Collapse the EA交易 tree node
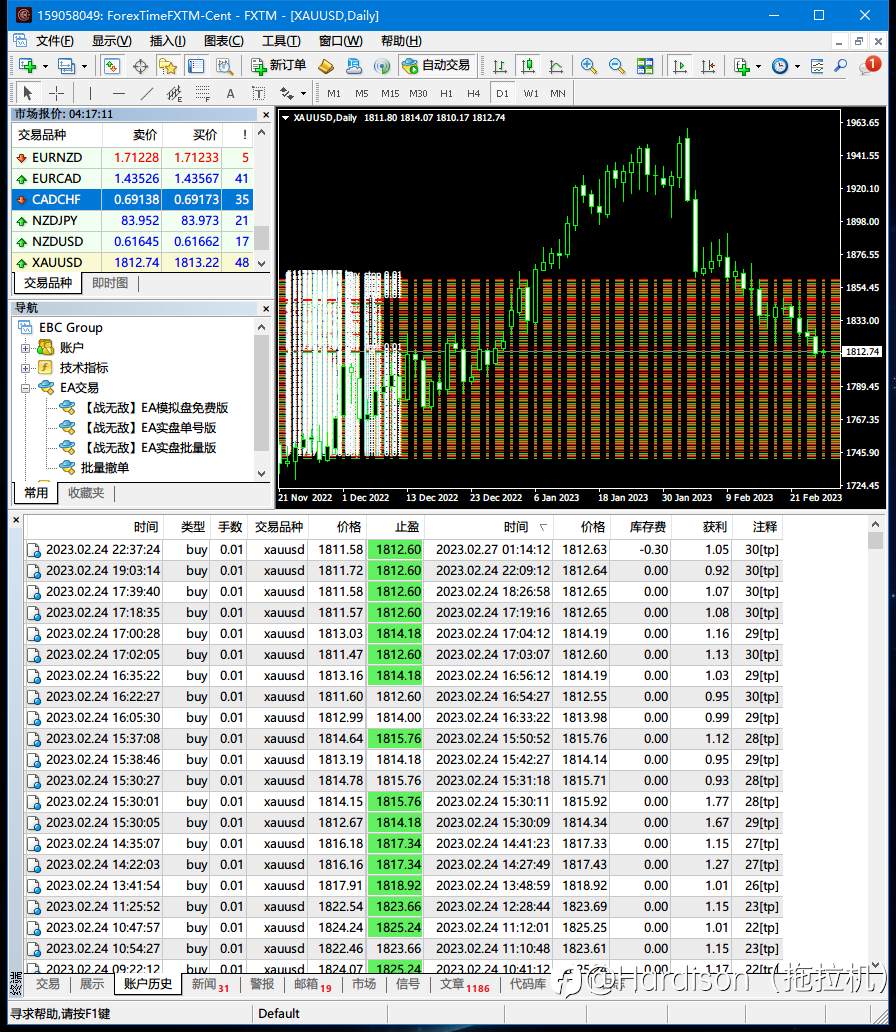 [x=26, y=388]
